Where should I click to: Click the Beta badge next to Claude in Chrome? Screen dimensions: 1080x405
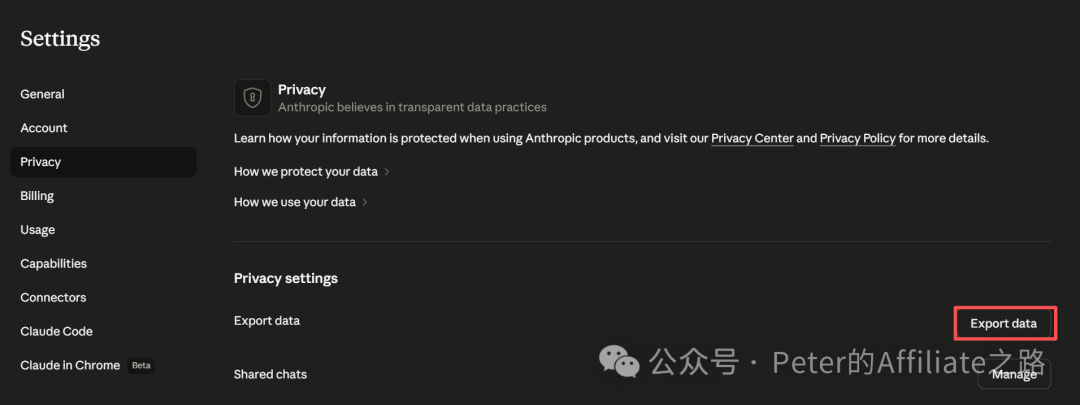141,365
